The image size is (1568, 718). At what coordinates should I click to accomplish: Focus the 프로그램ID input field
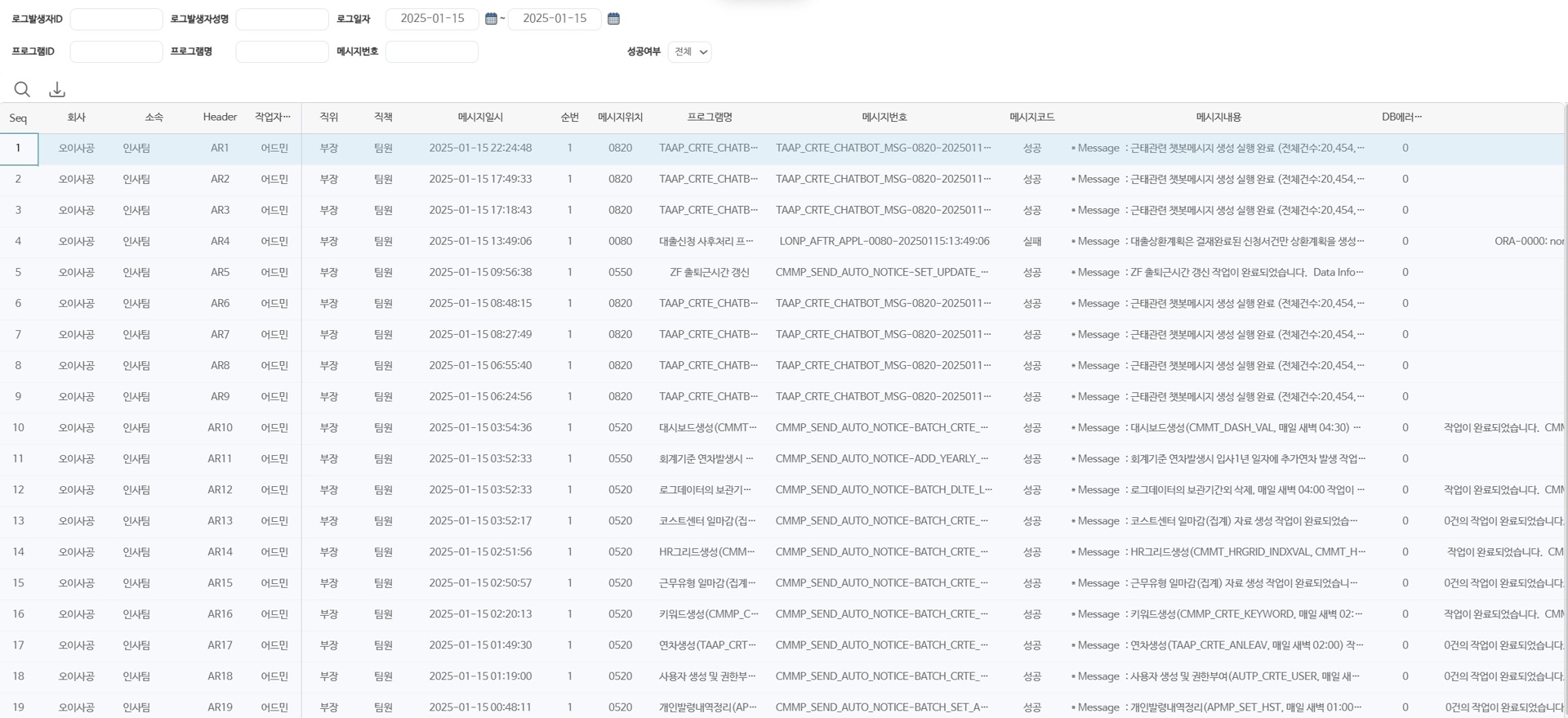click(116, 51)
